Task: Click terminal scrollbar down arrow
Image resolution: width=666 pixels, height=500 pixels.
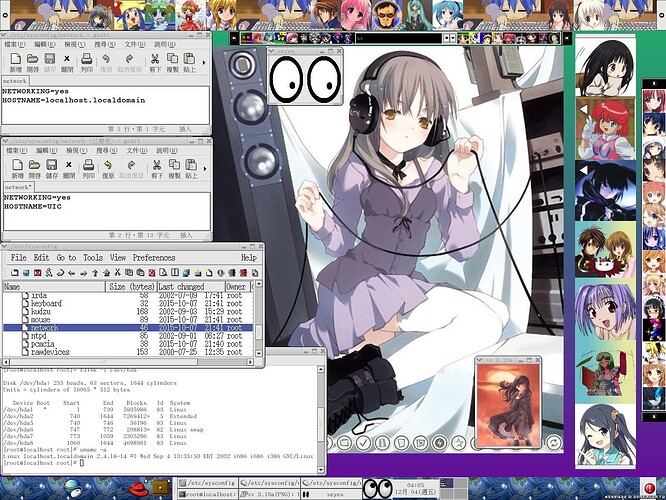Action: click(x=321, y=469)
